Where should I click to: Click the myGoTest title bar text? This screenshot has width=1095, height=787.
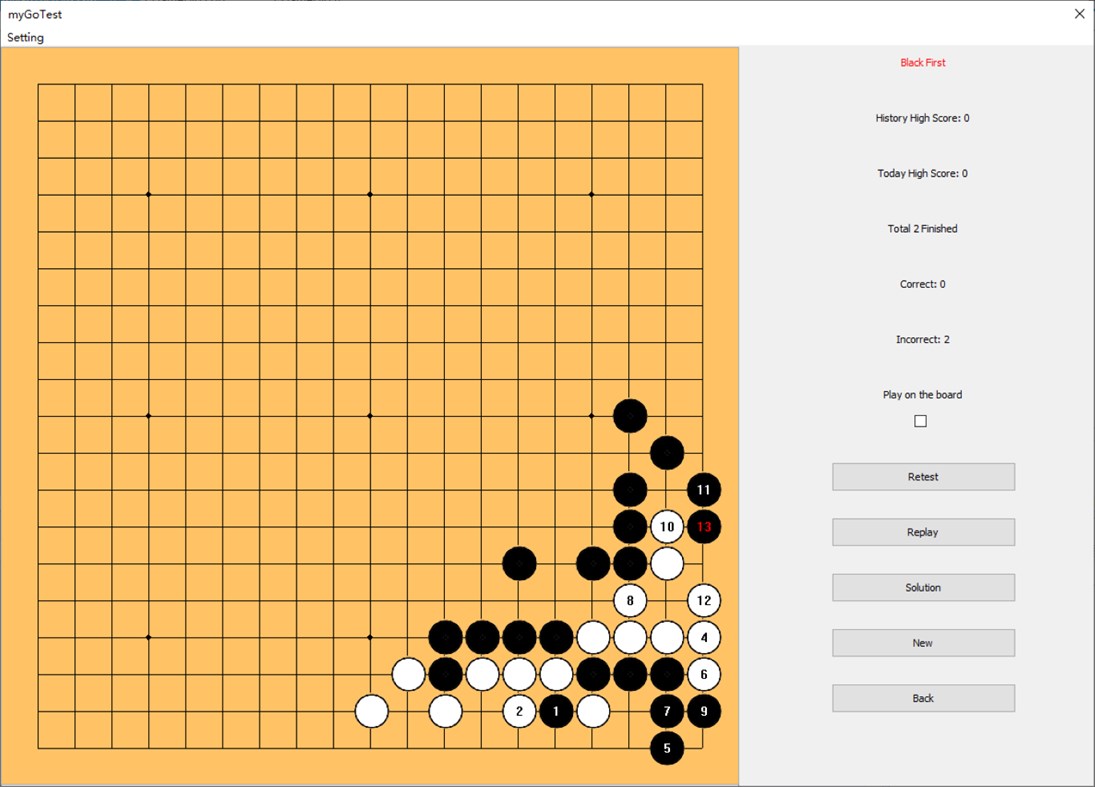pyautogui.click(x=36, y=14)
